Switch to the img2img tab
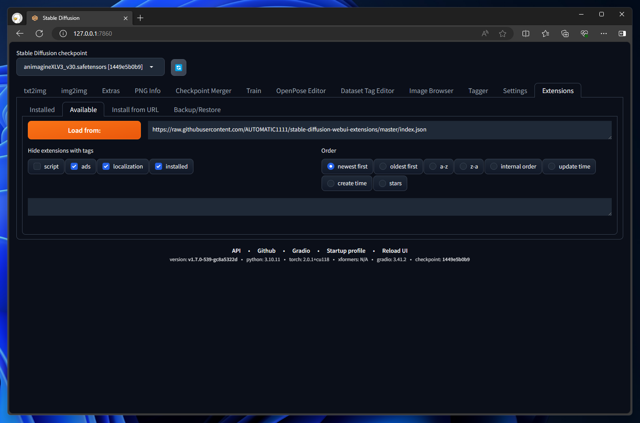The image size is (640, 423). pos(74,91)
